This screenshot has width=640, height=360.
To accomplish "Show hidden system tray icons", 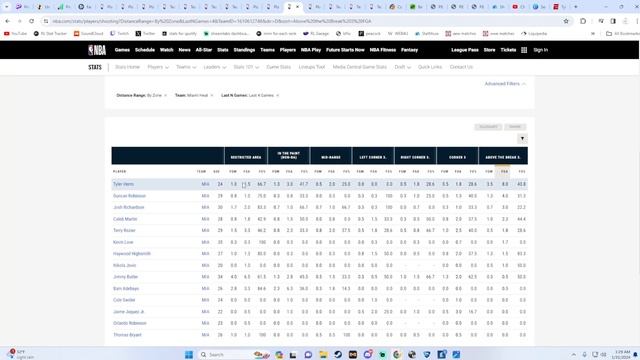I will point(573,354).
